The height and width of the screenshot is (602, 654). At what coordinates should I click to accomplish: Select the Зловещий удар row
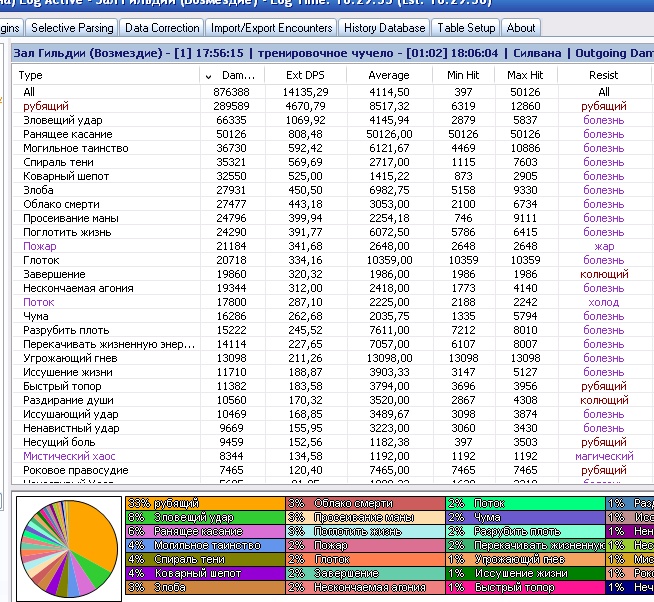tap(332, 120)
